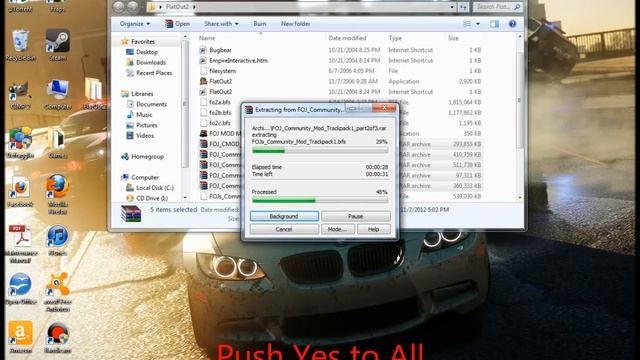Click the arrow after FlatOut2 in address bar
This screenshot has height=360, width=640.
(x=194, y=7)
